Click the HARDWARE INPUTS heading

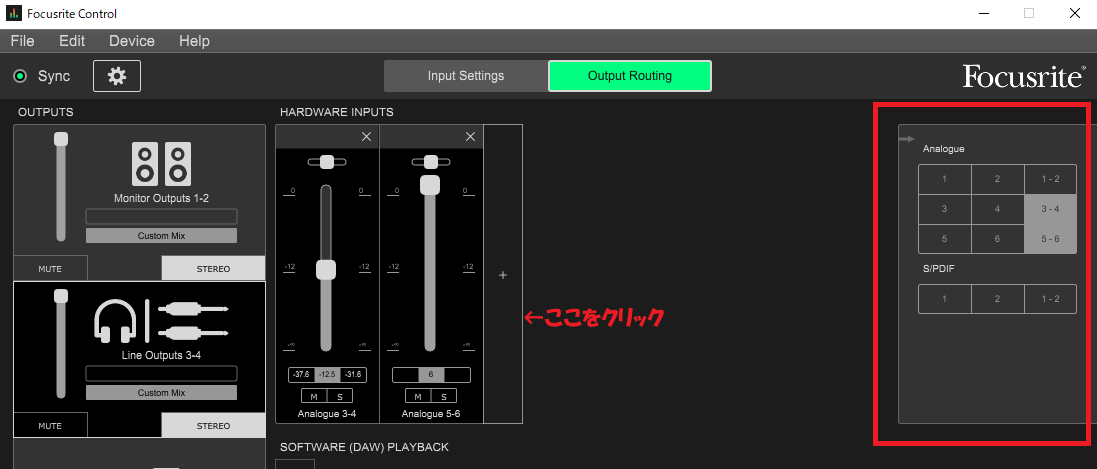tap(337, 112)
